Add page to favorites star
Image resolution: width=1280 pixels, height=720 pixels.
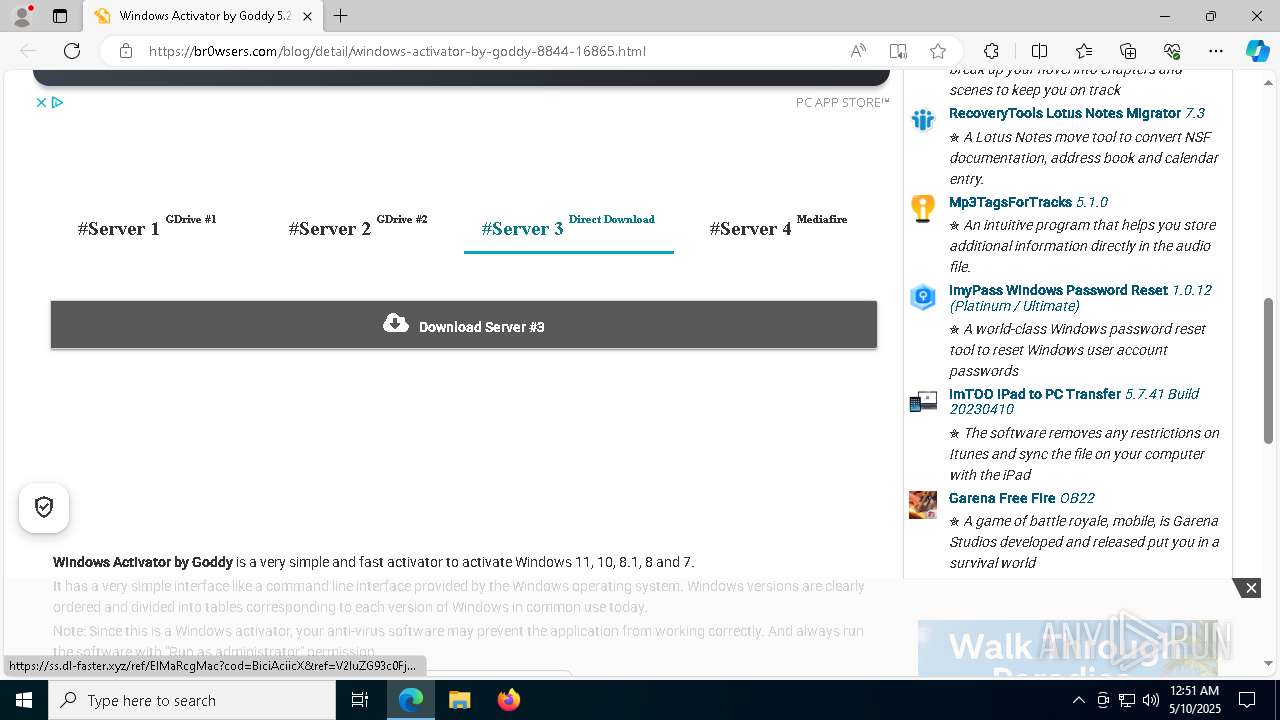click(938, 51)
